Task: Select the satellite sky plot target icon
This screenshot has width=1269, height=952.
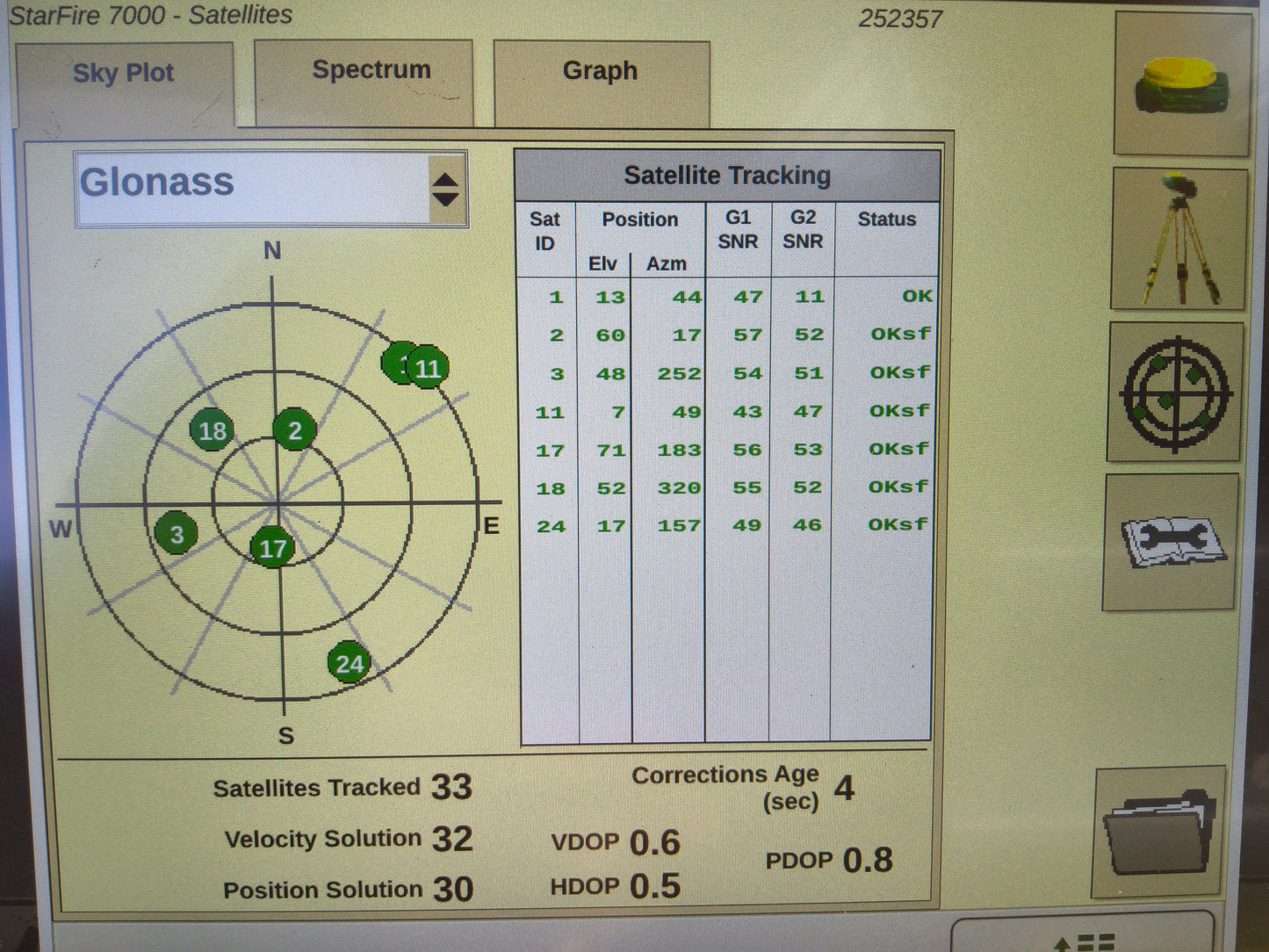Action: [1175, 392]
